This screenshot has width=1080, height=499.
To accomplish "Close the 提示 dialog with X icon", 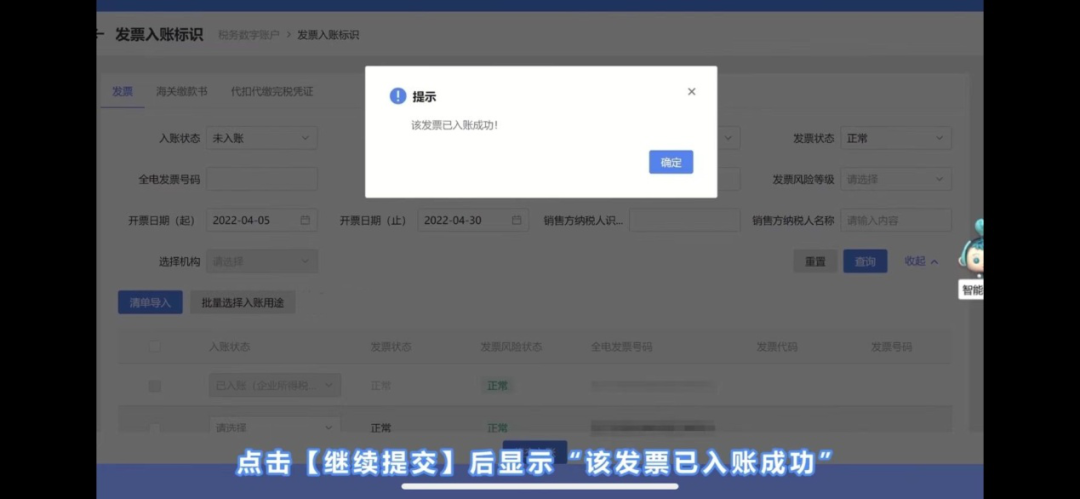I will coord(692,92).
